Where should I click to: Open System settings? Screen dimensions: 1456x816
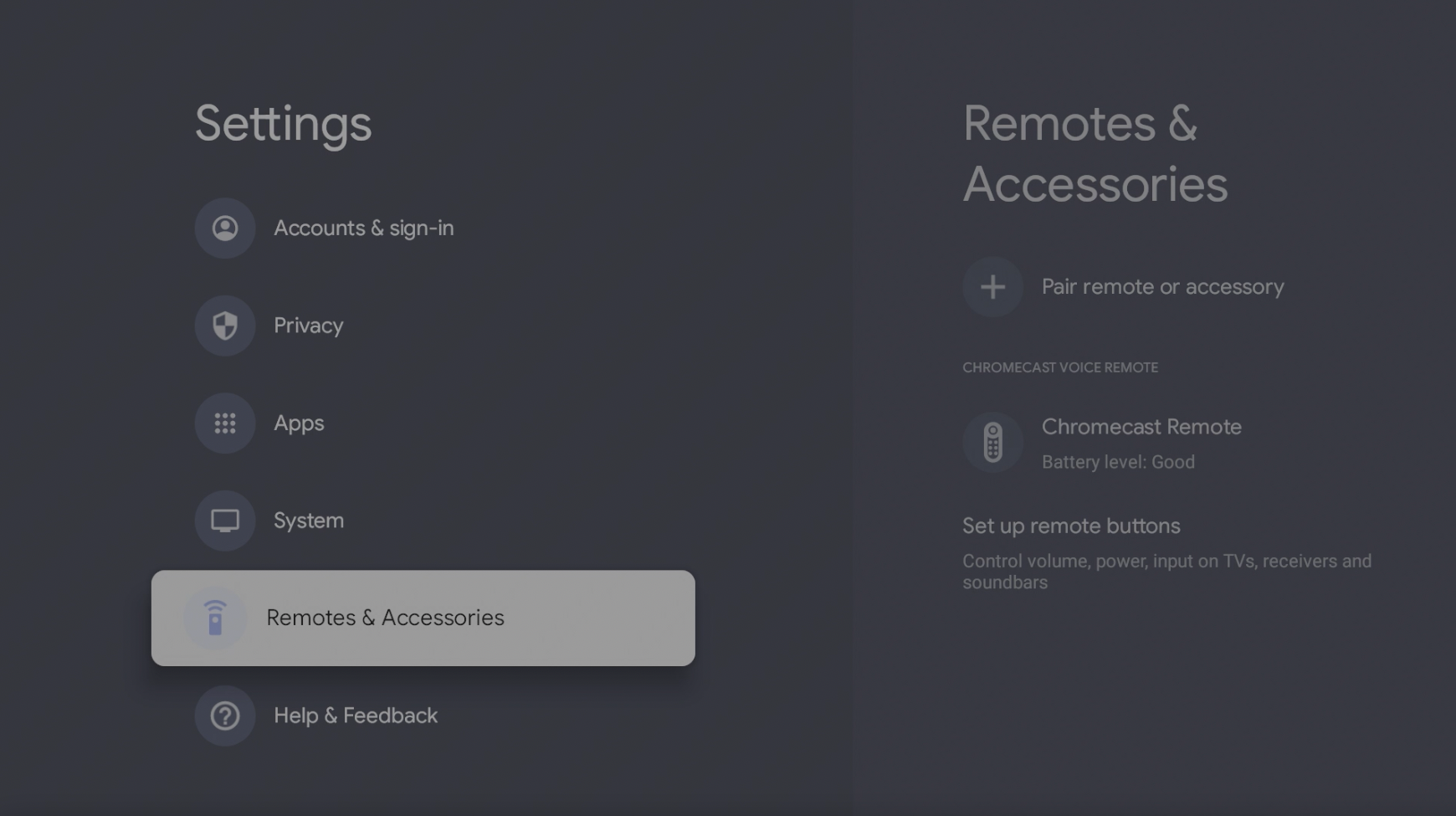(x=308, y=520)
